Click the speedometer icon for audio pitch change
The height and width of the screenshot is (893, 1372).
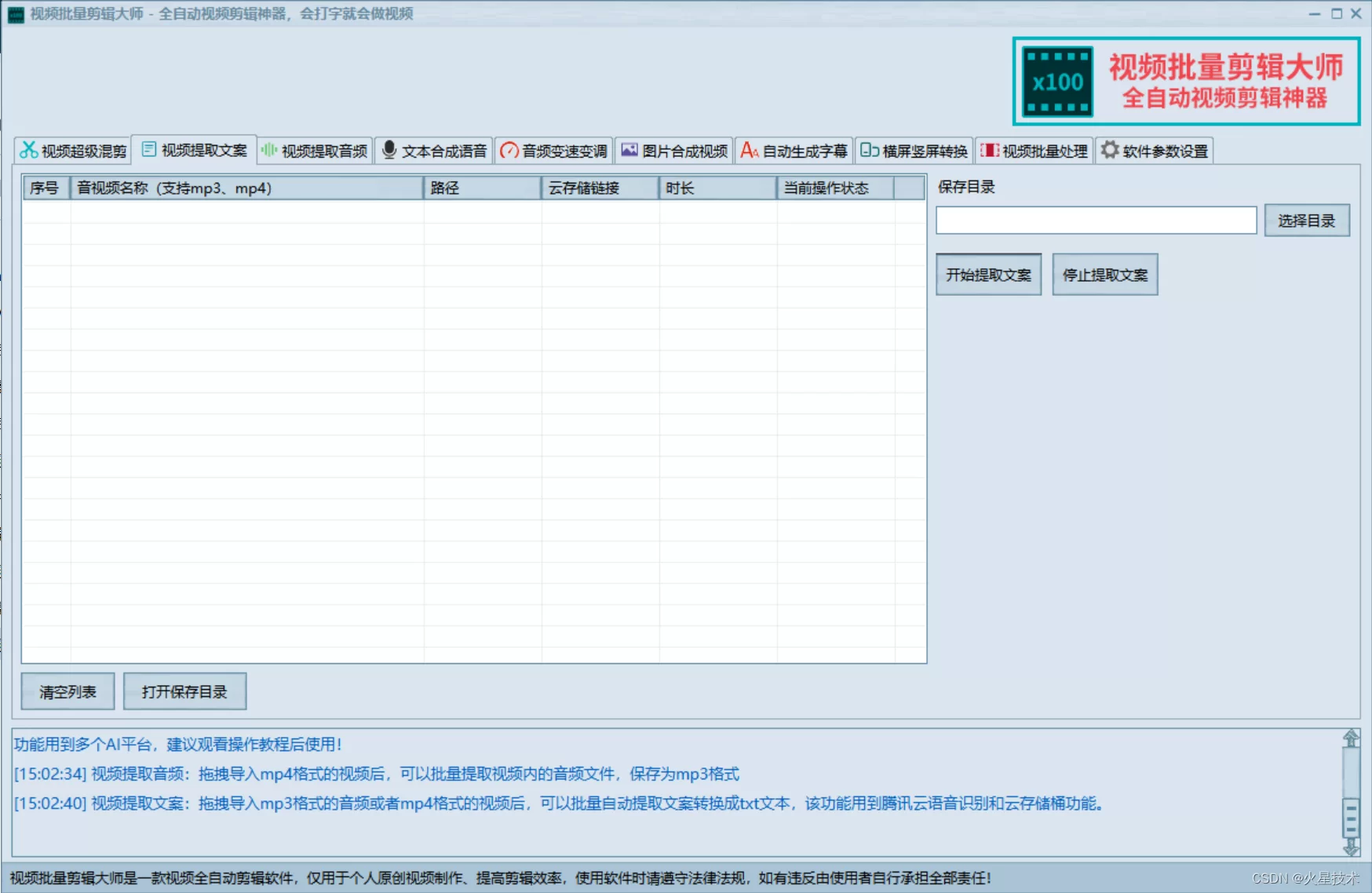click(509, 150)
